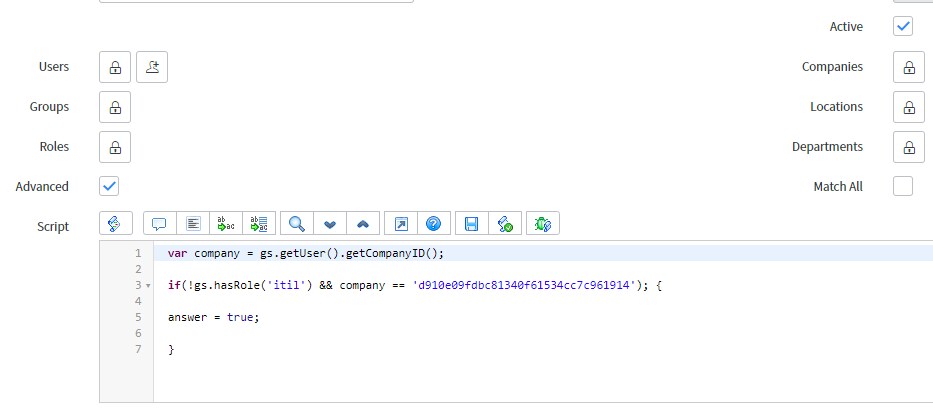Viewport: 933px width, 410px height.
Task: Unlock the Departments field
Action: 909,147
